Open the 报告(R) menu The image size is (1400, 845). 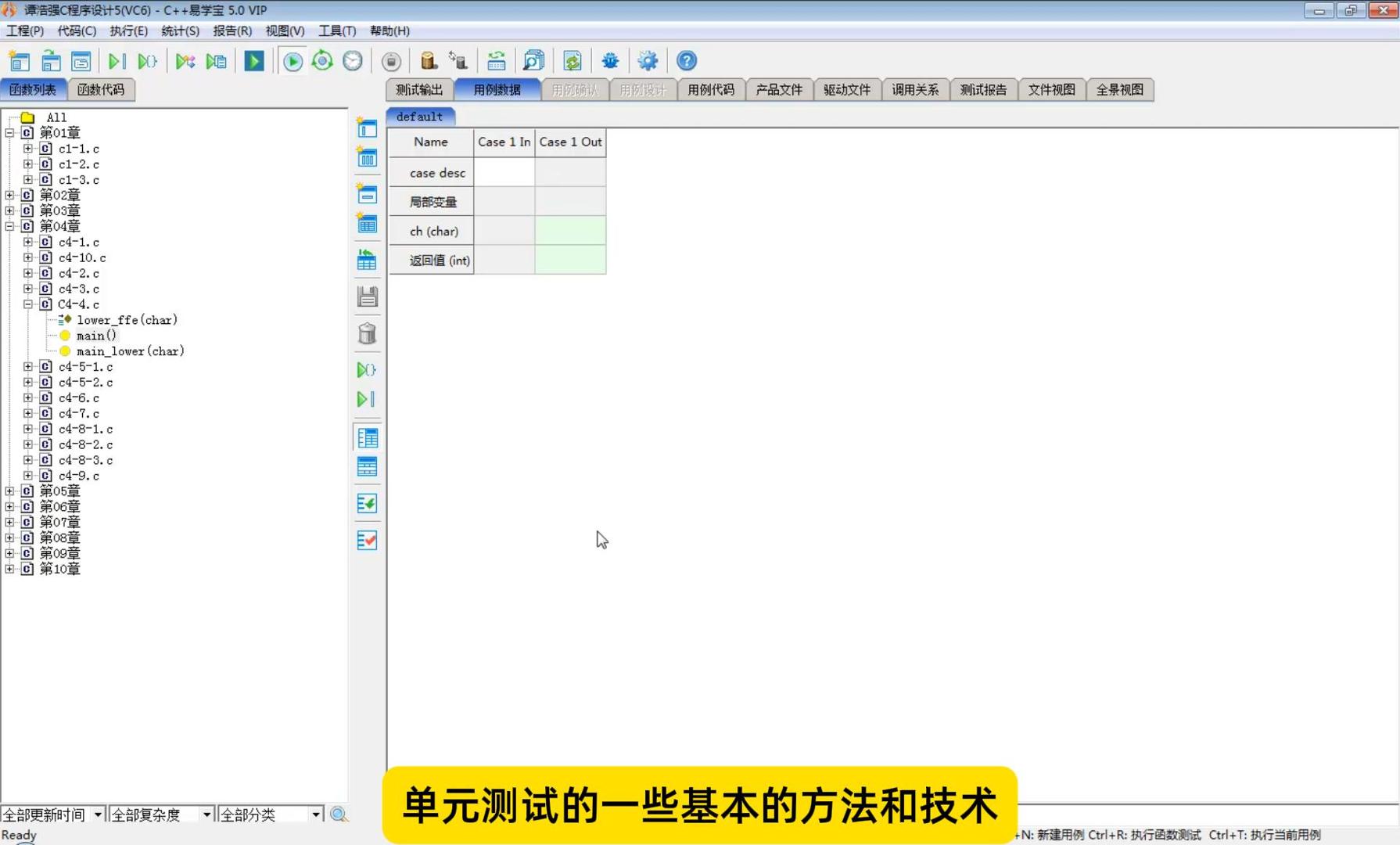point(232,31)
